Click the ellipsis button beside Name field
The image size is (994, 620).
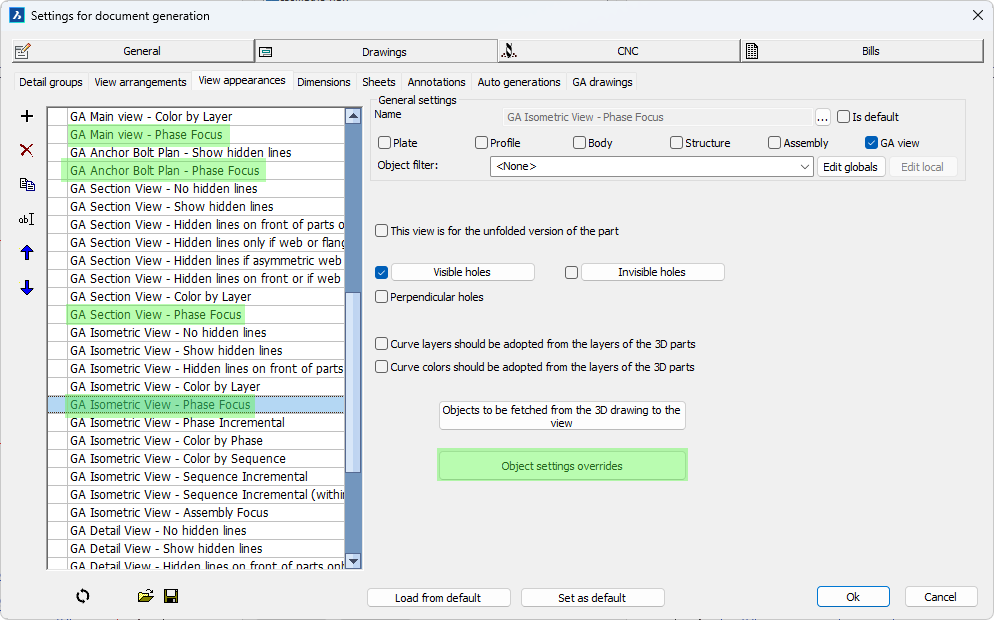(823, 117)
